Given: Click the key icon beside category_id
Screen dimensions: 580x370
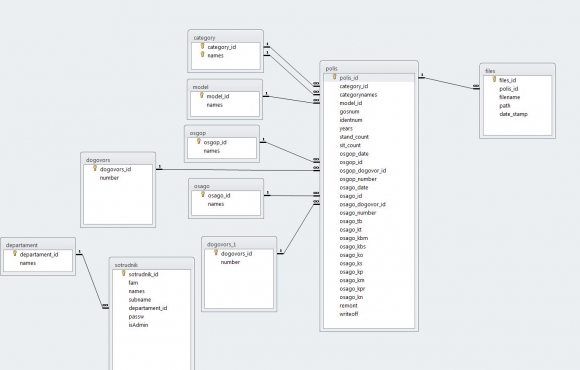Looking at the screenshot, I should pyautogui.click(x=202, y=46).
